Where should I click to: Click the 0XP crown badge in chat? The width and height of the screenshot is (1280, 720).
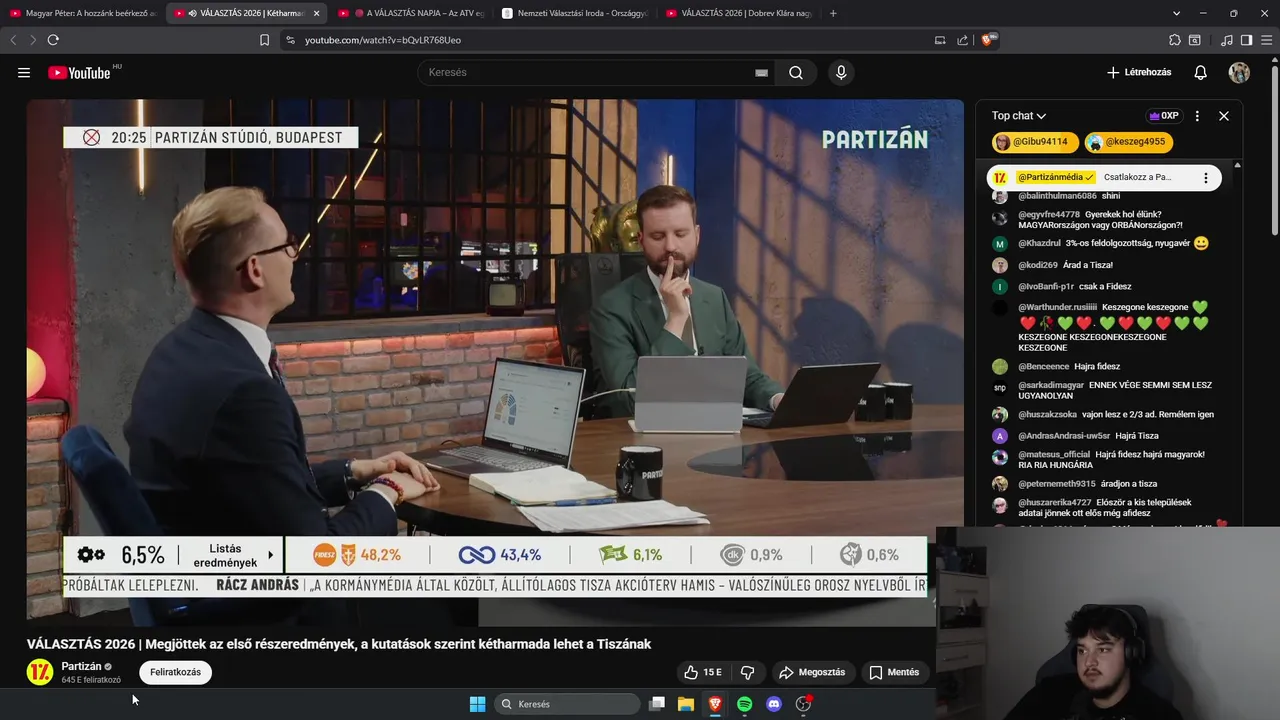coord(1164,116)
